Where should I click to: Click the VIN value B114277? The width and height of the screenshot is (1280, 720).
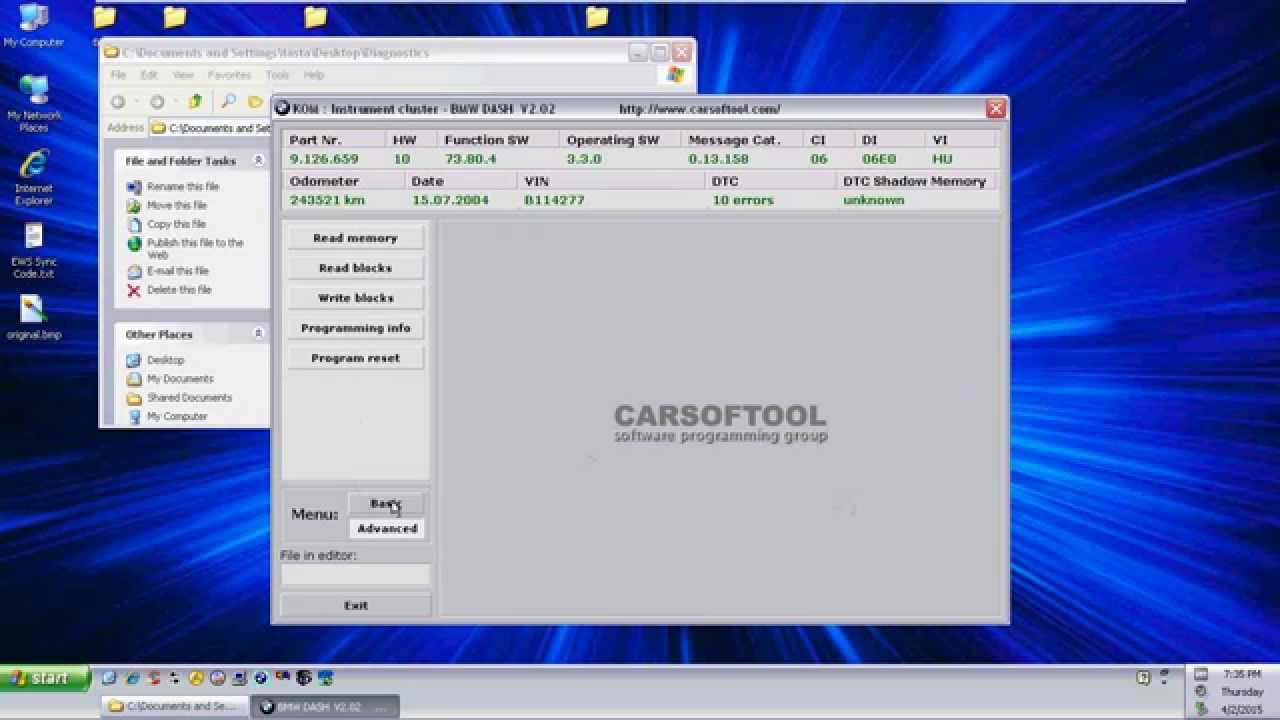554,200
